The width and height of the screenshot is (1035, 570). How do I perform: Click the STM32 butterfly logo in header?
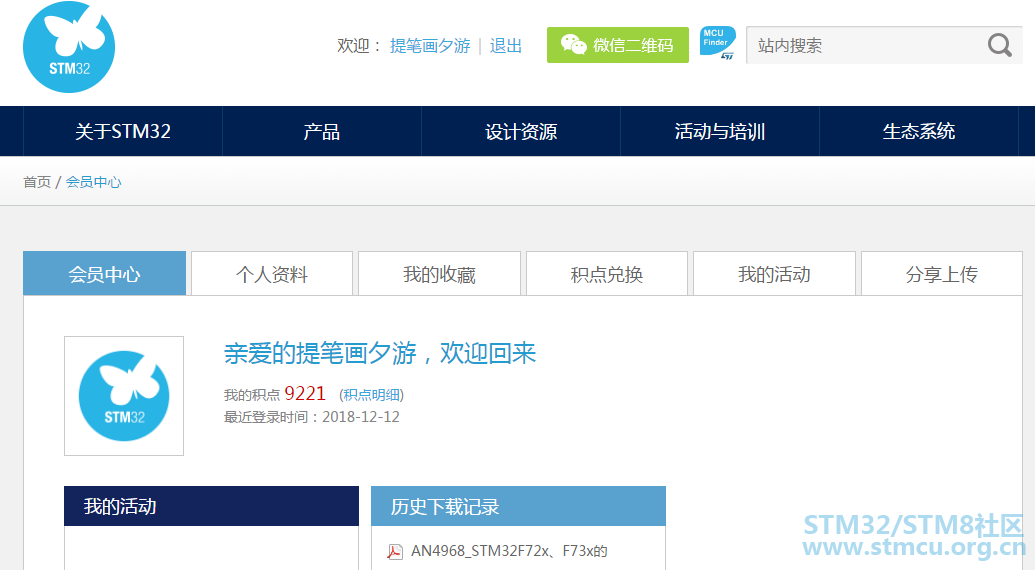point(69,47)
